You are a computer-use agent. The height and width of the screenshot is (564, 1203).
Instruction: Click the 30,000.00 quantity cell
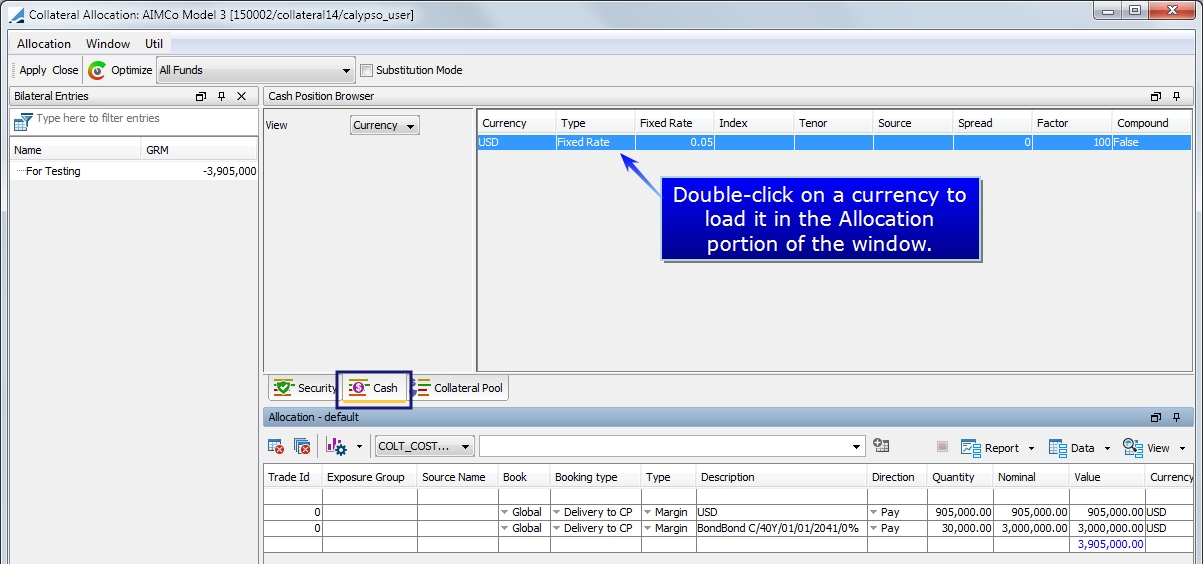960,528
